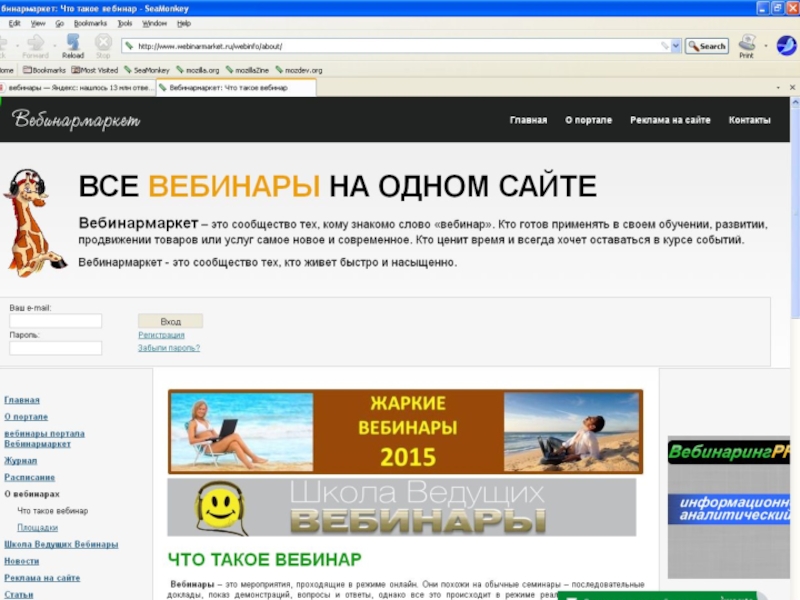
Task: Click the Регистрация link
Action: click(x=161, y=335)
